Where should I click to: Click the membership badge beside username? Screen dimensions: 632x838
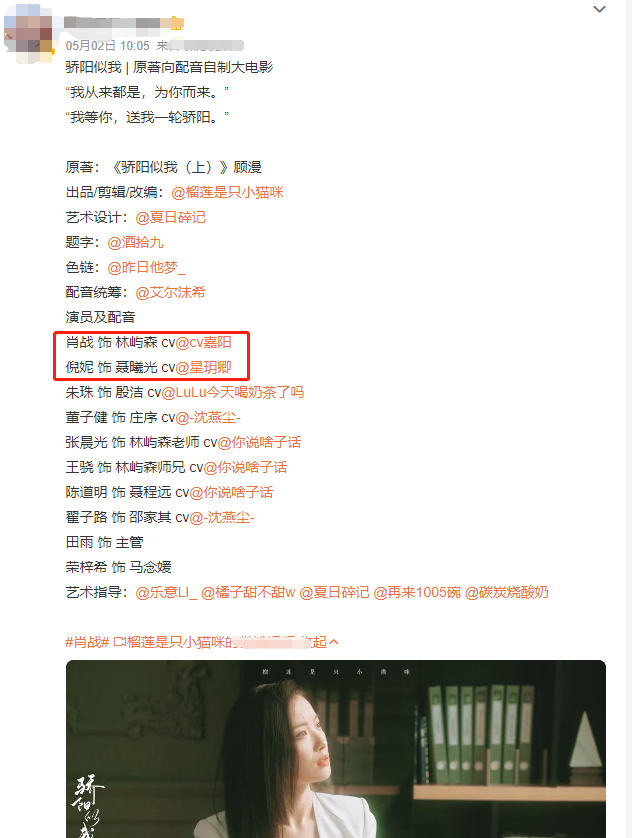177,23
